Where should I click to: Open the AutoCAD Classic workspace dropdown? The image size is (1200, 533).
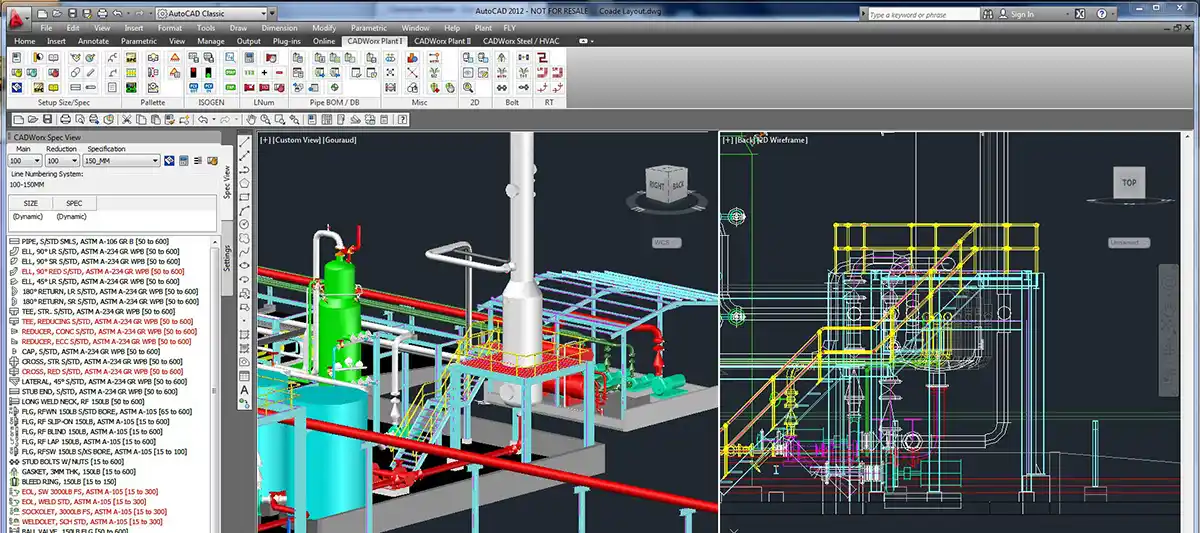[x=263, y=14]
